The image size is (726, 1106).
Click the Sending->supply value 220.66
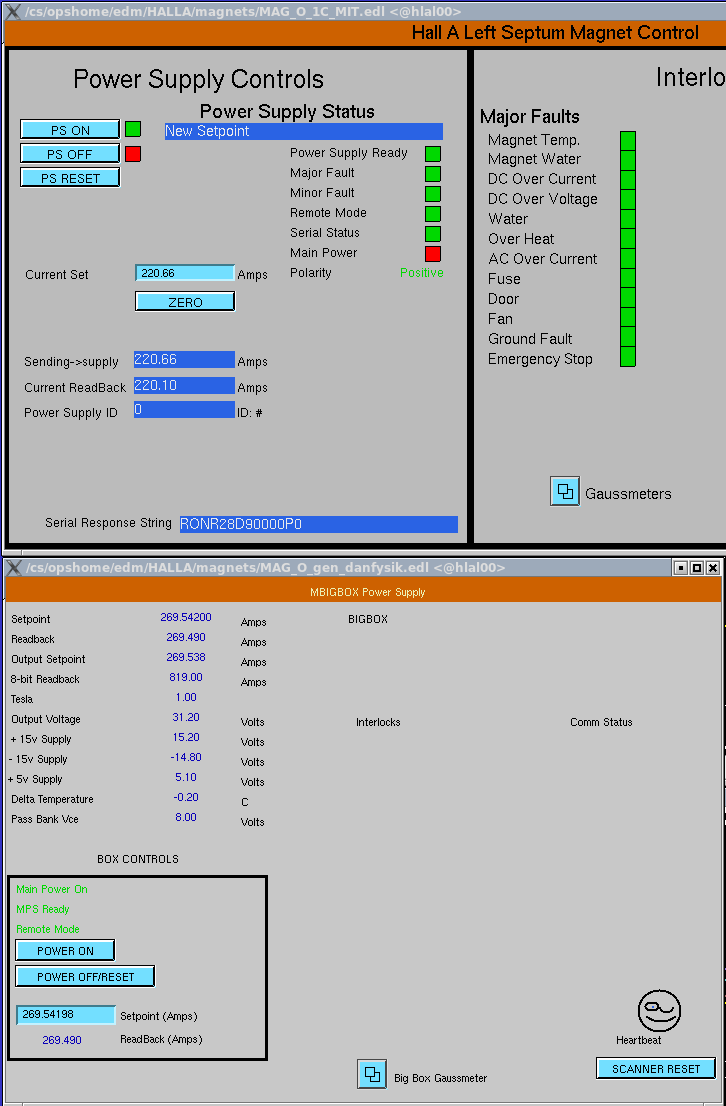[x=184, y=360]
